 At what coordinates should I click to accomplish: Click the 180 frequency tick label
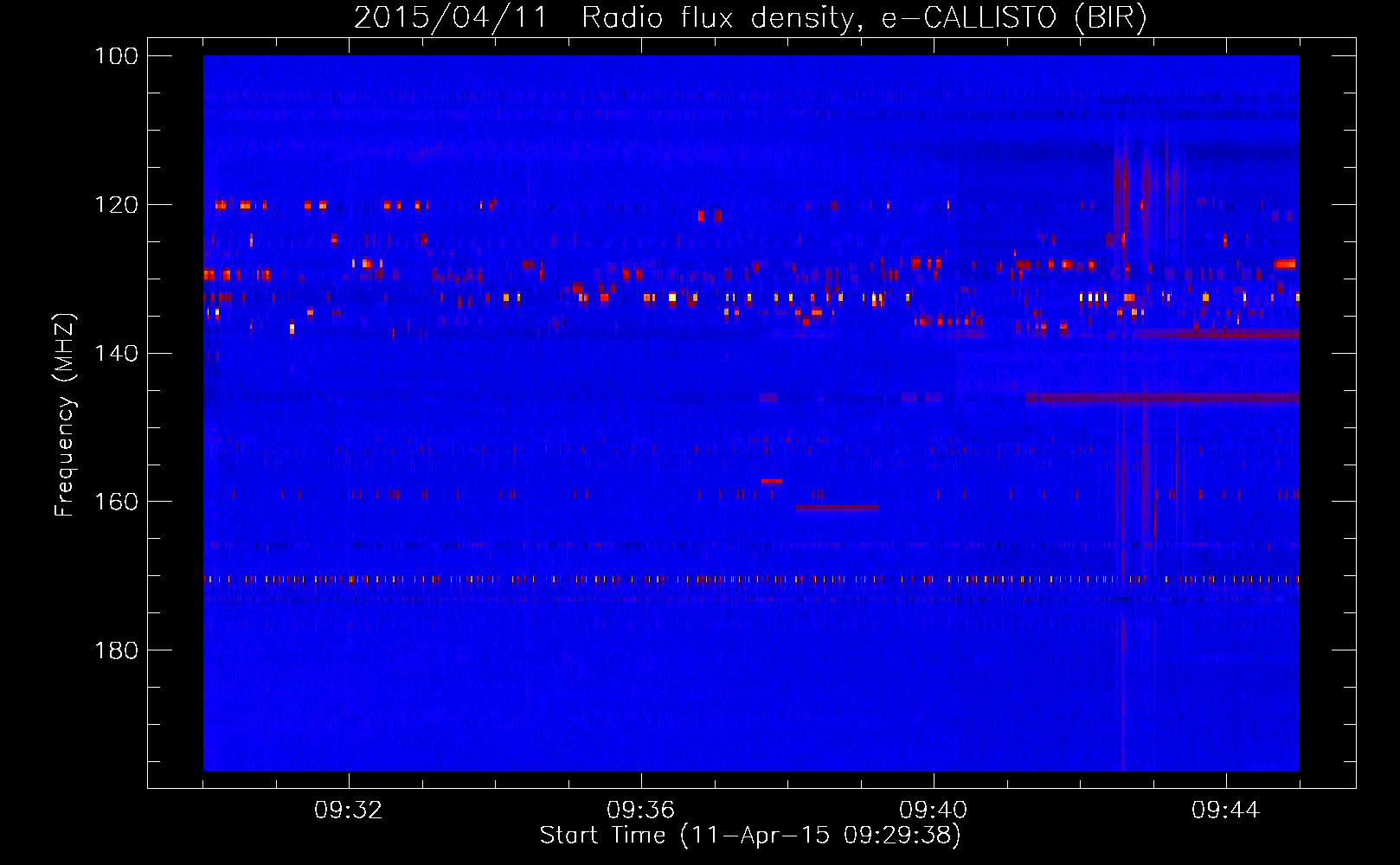pos(116,650)
